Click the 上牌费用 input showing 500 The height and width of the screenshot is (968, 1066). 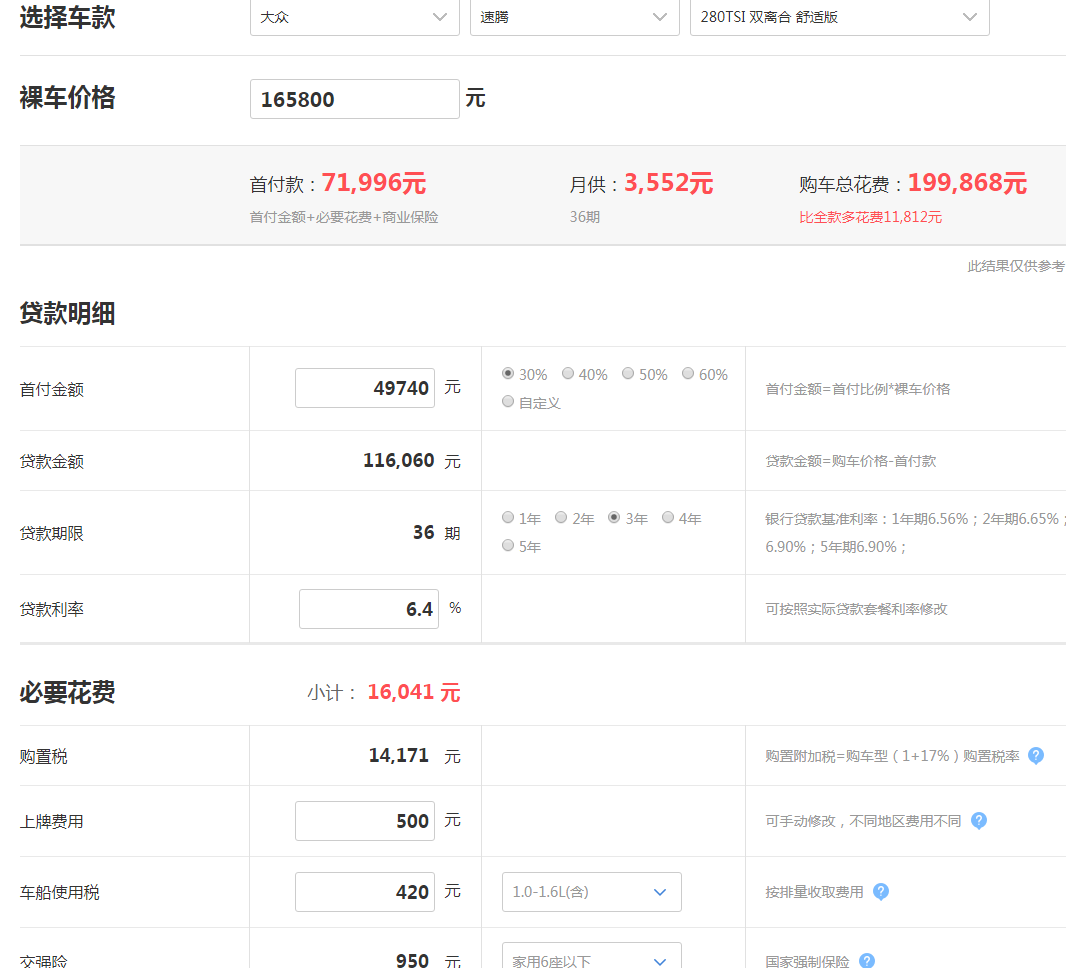tap(365, 821)
